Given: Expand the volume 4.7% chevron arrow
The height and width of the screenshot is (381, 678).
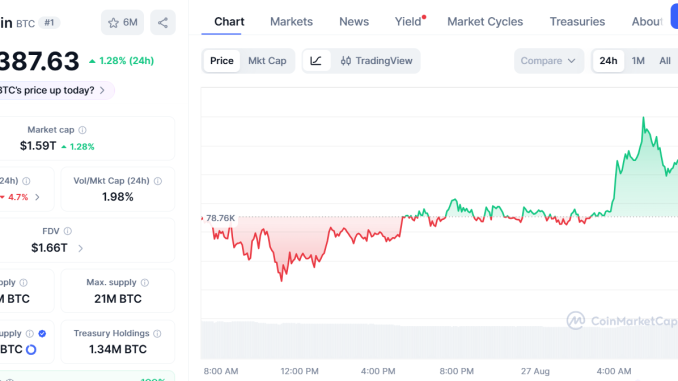Looking at the screenshot, I should coord(37,197).
